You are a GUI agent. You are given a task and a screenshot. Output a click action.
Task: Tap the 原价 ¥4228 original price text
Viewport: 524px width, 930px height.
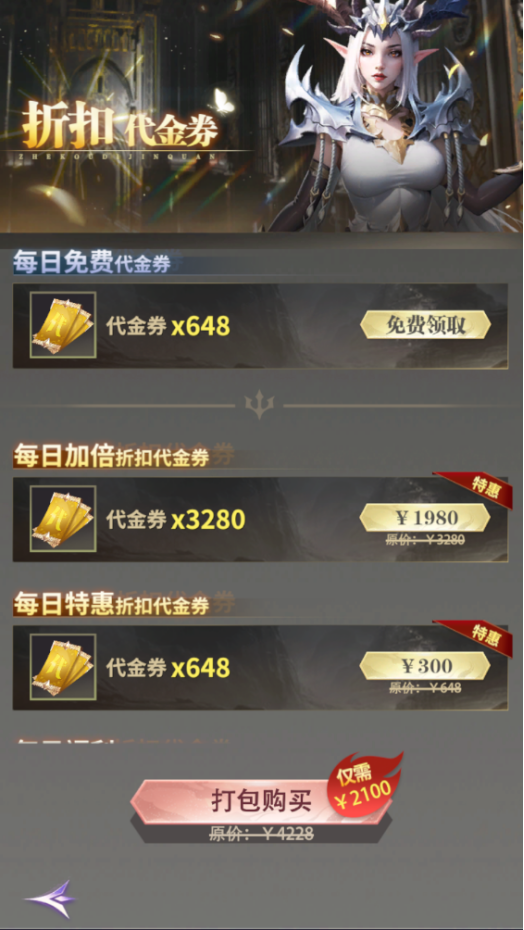tap(262, 833)
